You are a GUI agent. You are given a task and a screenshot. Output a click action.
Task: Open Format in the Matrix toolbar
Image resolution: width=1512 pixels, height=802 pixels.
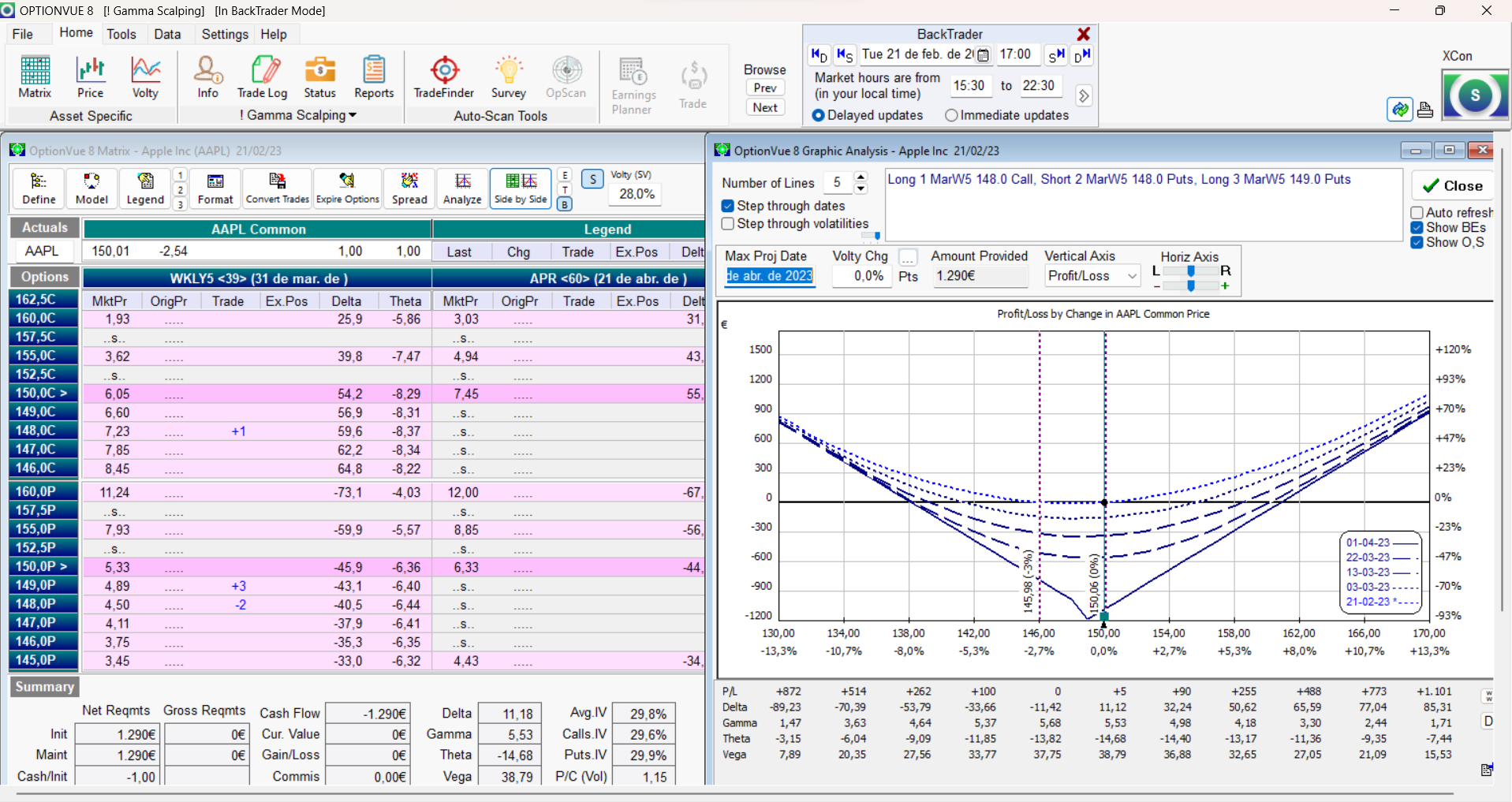point(215,188)
